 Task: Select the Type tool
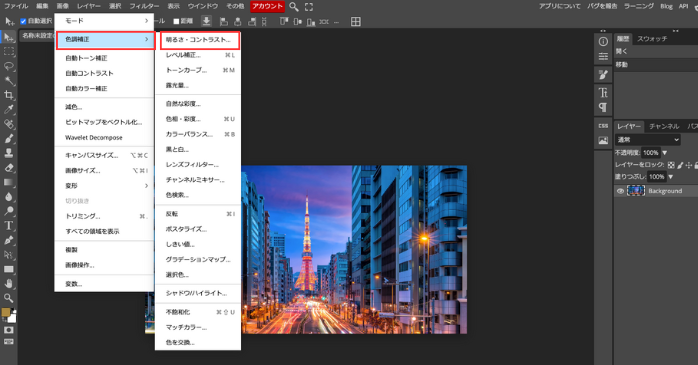pyautogui.click(x=8, y=225)
